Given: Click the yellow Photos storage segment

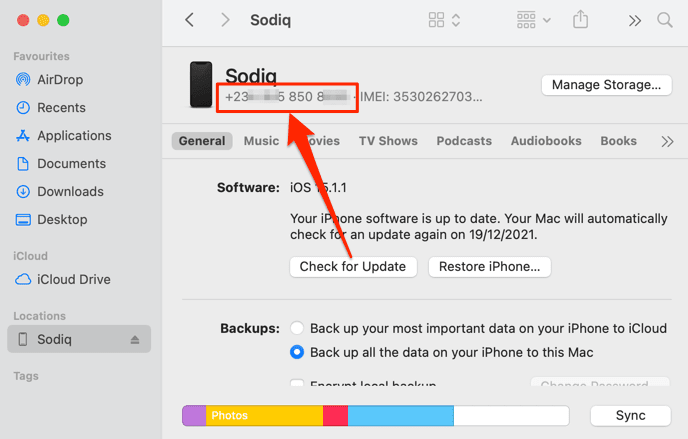Looking at the screenshot, I should [x=264, y=415].
